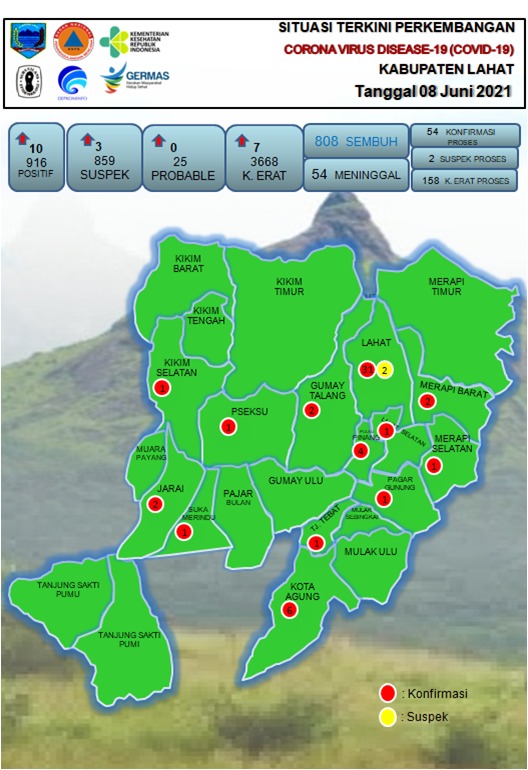
Task: Click the 25 Probable statistic box
Action: 183,158
